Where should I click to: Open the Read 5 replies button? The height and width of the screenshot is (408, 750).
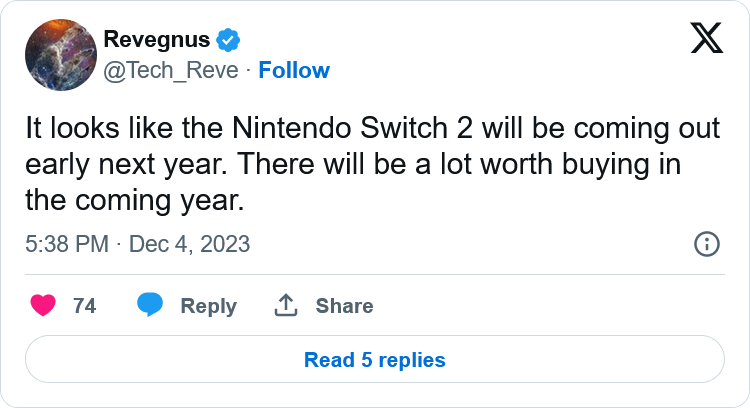[375, 359]
